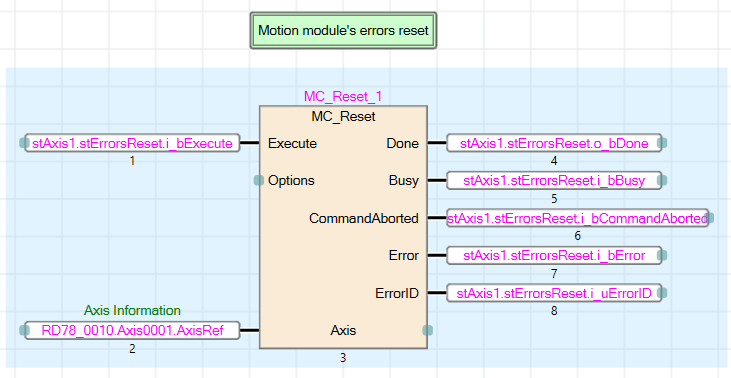Click connector on o_bDone variable
731x378 pixels.
coord(662,143)
